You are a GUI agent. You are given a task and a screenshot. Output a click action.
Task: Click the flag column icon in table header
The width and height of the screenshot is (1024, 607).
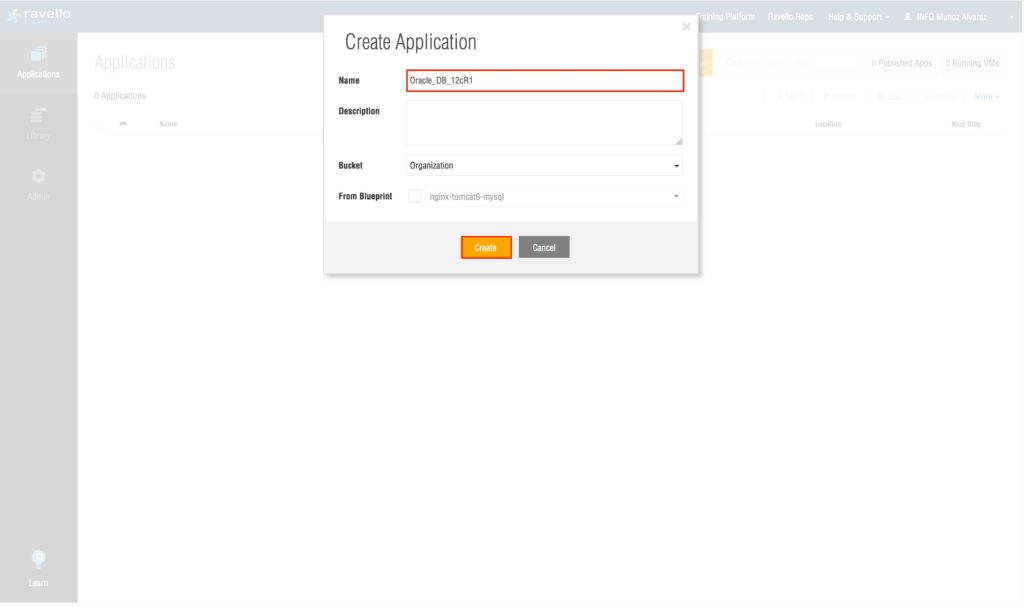point(123,124)
